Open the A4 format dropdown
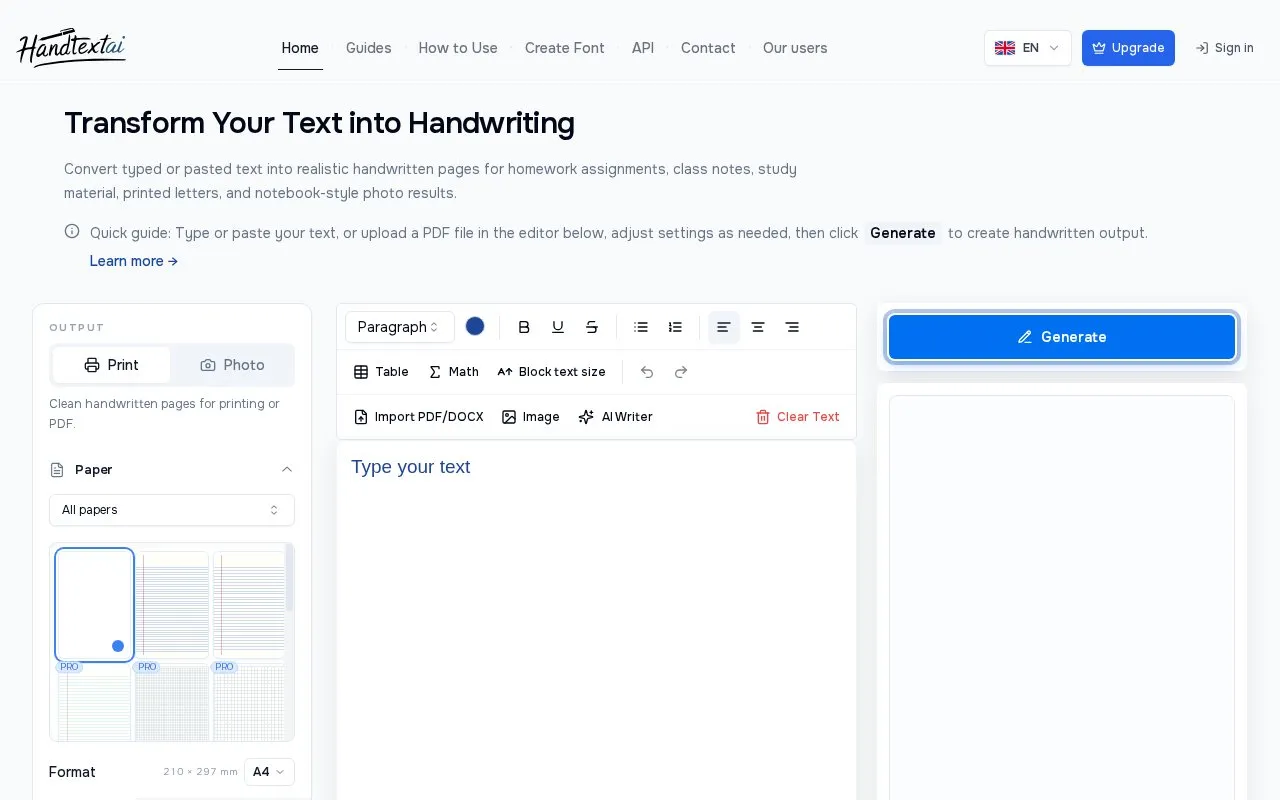This screenshot has height=800, width=1280. click(x=269, y=772)
